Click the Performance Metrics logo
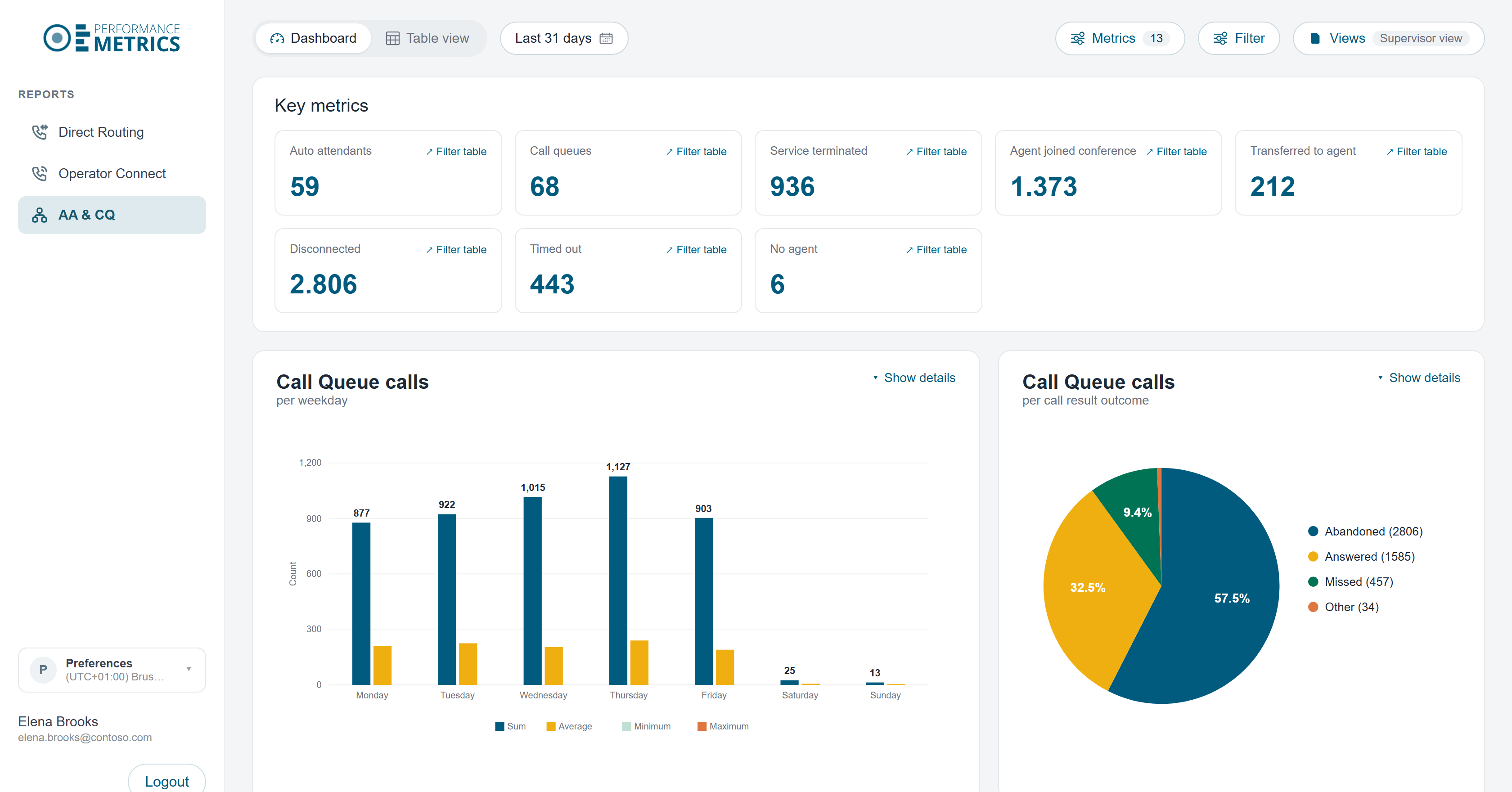Viewport: 1512px width, 792px height. coord(112,38)
